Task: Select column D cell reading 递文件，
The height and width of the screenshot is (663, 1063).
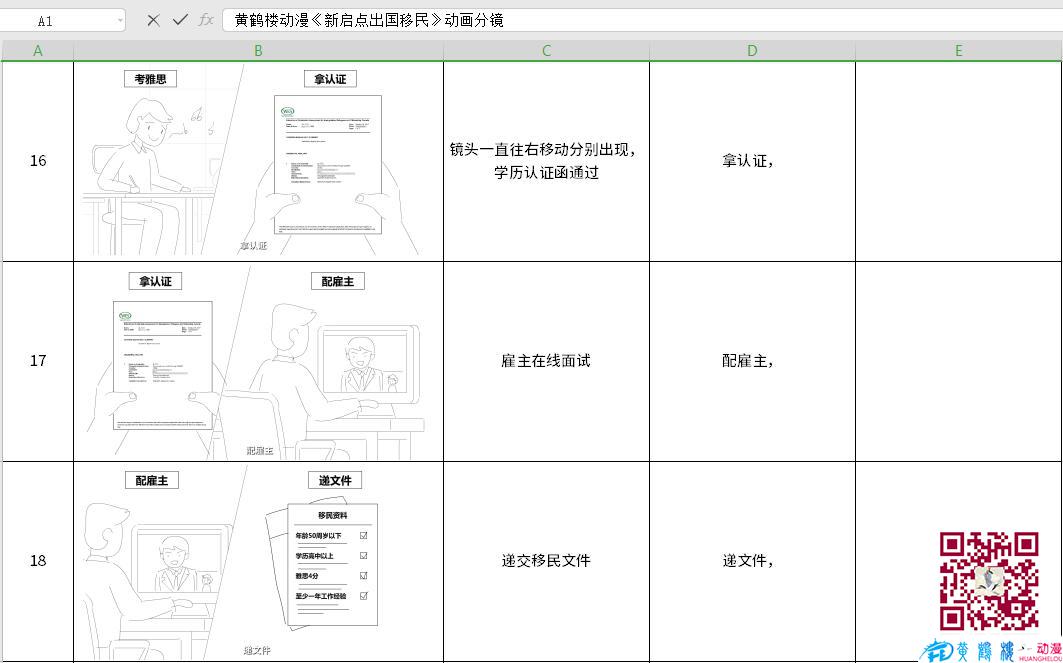Action: tap(753, 561)
